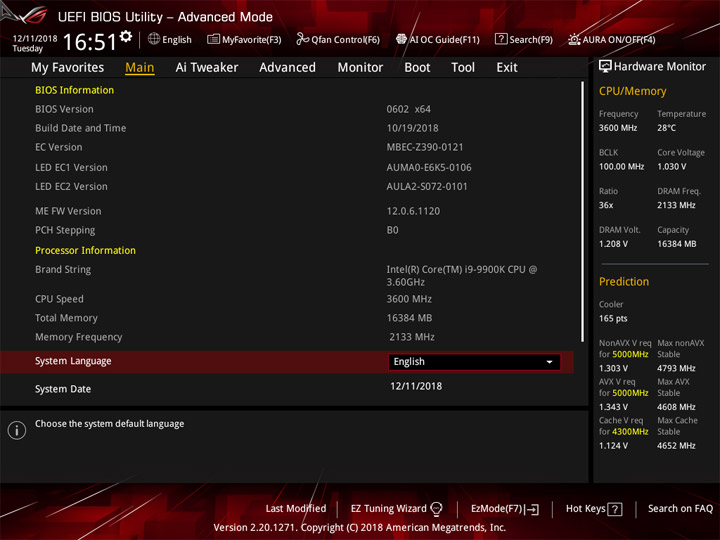Click the Max nonAVX 4793 MHz value
Viewport: 720px width, 540px height.
coord(676,368)
